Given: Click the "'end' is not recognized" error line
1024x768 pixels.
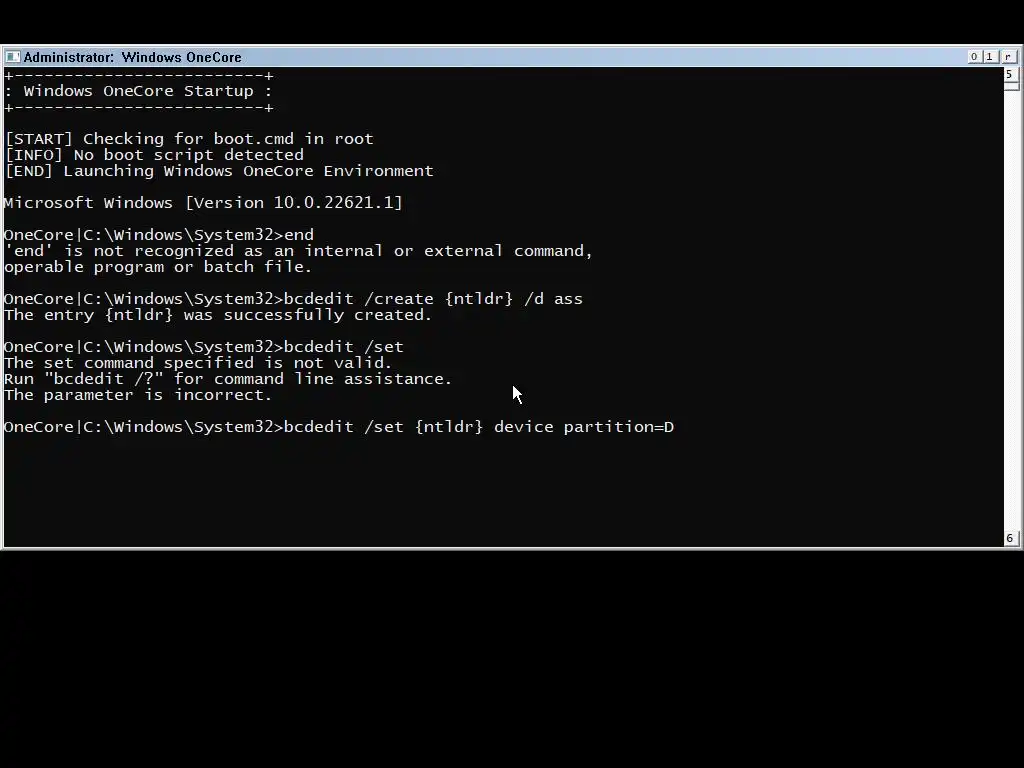Looking at the screenshot, I should pos(298,251).
